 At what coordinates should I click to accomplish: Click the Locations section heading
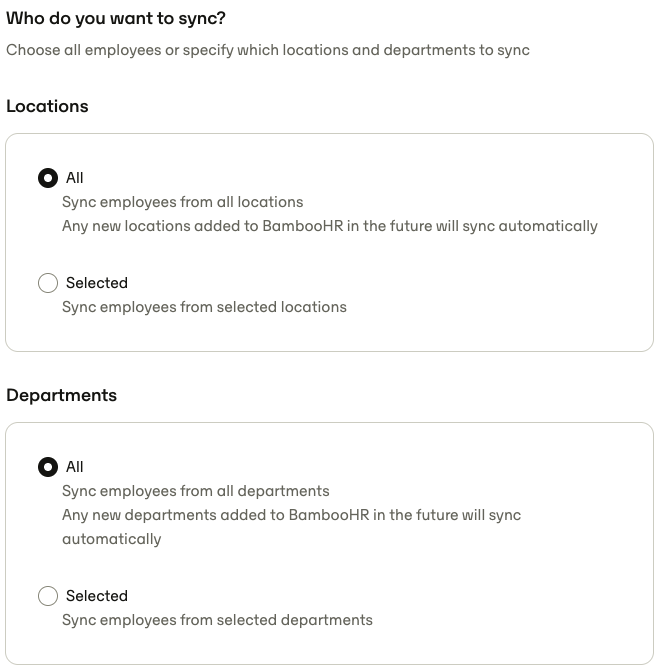[47, 106]
